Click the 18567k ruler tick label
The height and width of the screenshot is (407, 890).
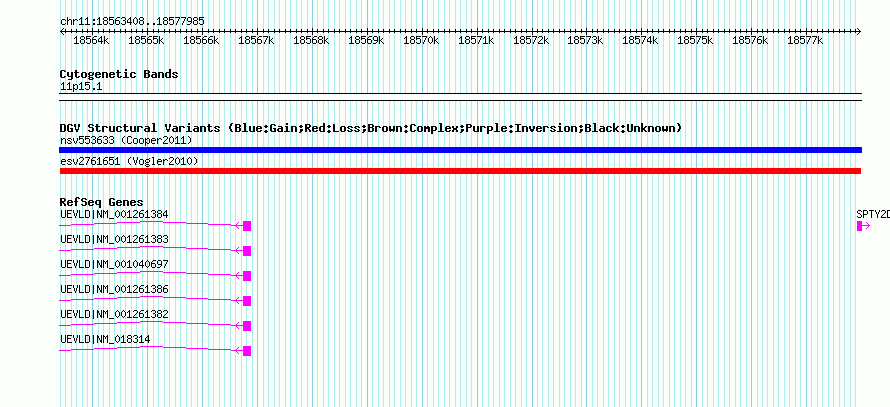point(257,40)
